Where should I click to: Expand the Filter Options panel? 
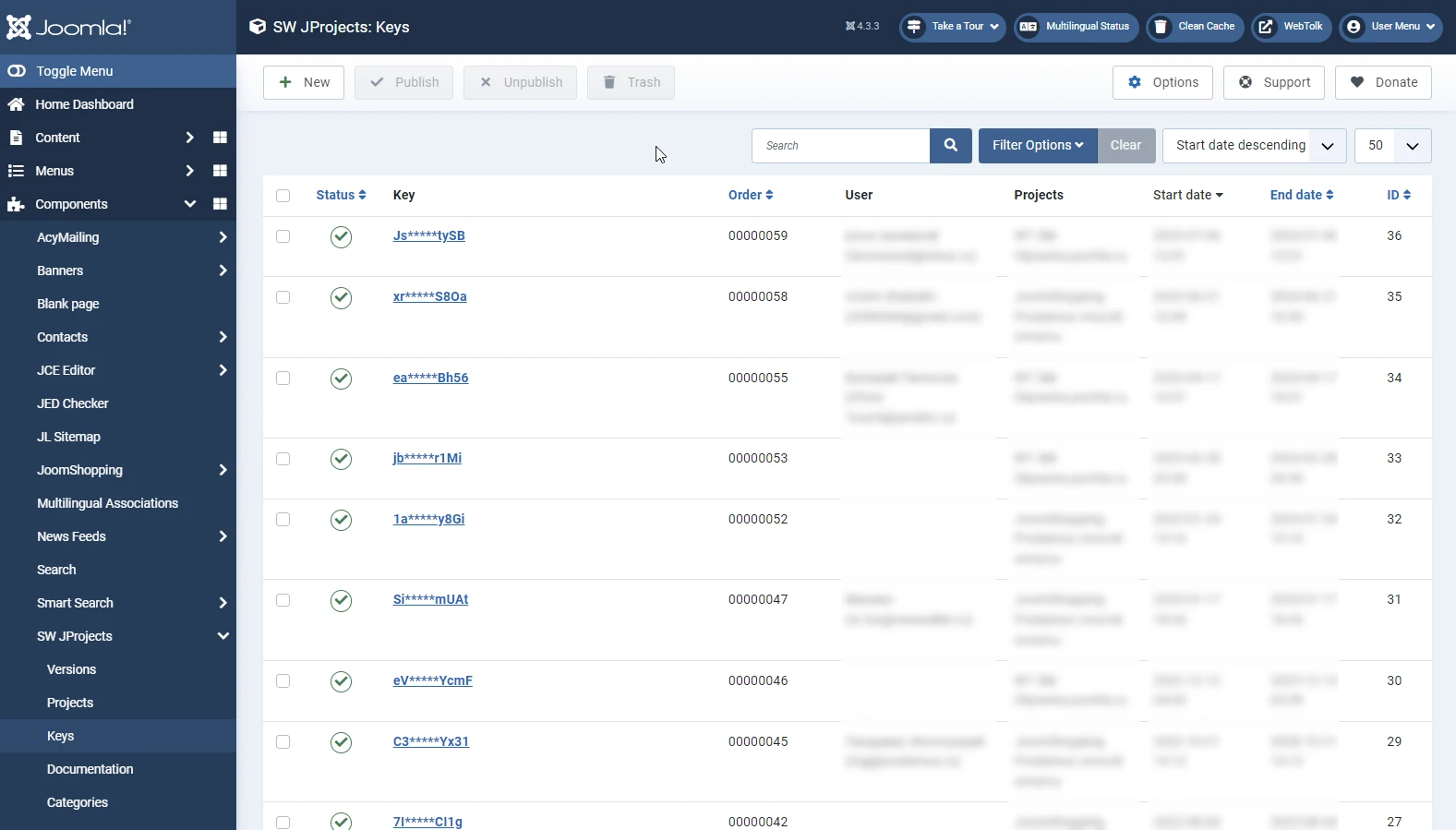[x=1037, y=146]
